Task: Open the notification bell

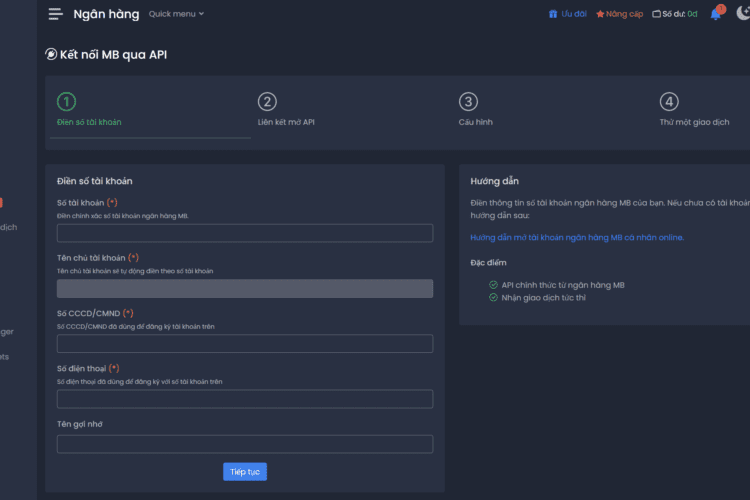Action: [x=716, y=14]
